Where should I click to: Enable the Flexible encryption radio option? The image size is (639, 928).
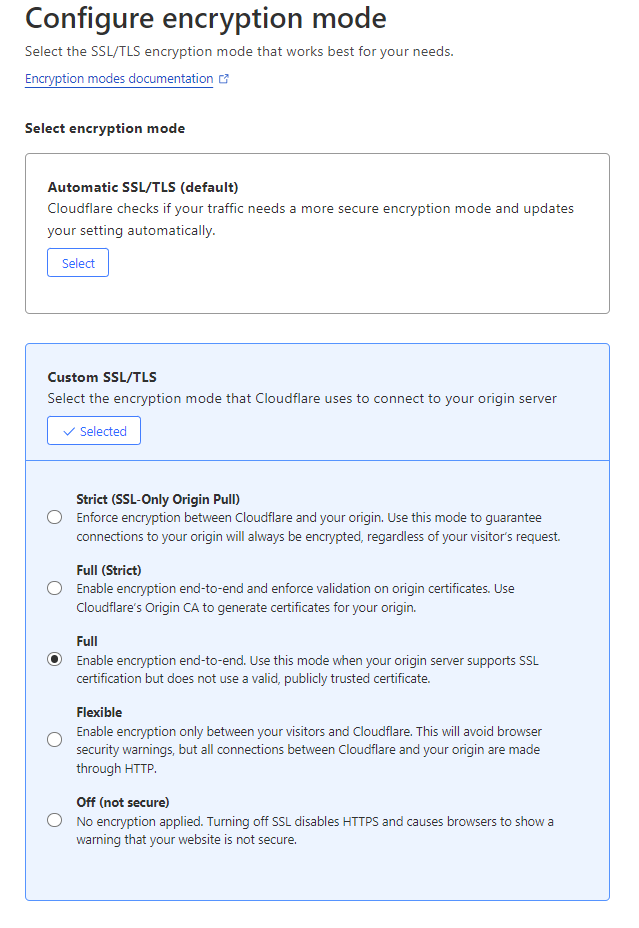54,740
